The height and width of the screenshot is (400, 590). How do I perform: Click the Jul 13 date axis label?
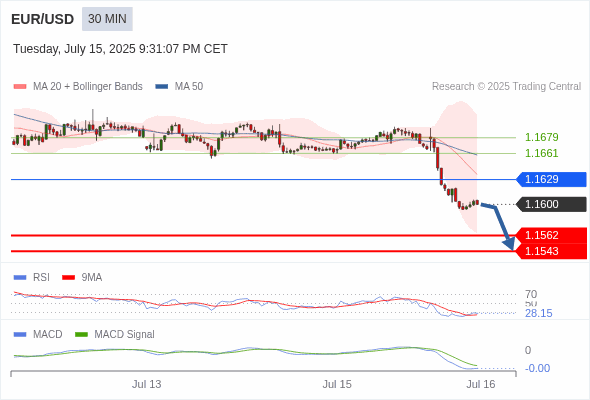[146, 384]
